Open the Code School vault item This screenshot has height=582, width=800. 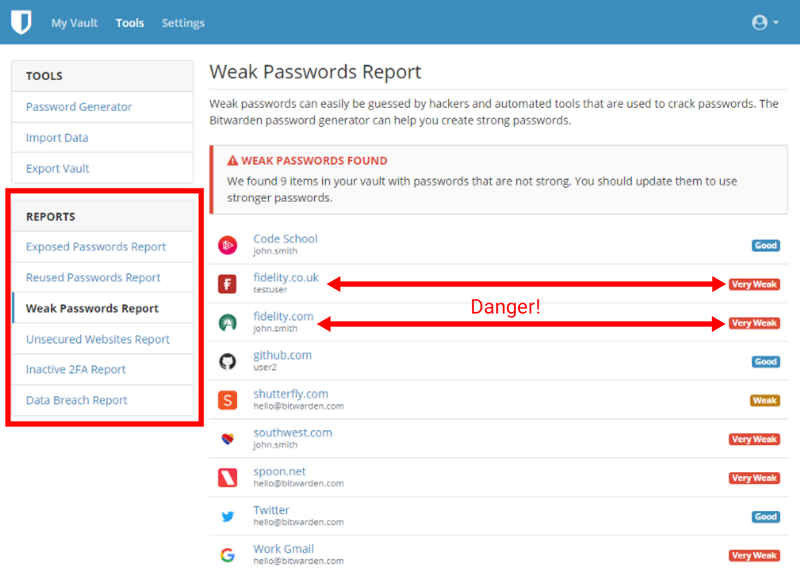tap(285, 239)
